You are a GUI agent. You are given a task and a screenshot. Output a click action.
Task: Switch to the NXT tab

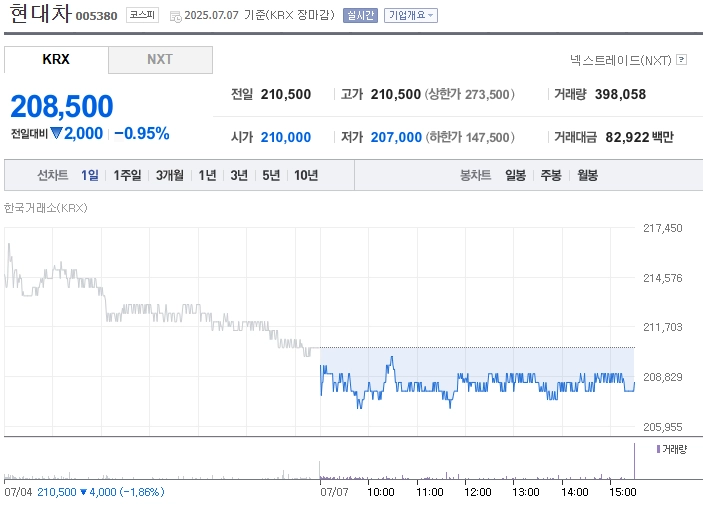point(160,59)
